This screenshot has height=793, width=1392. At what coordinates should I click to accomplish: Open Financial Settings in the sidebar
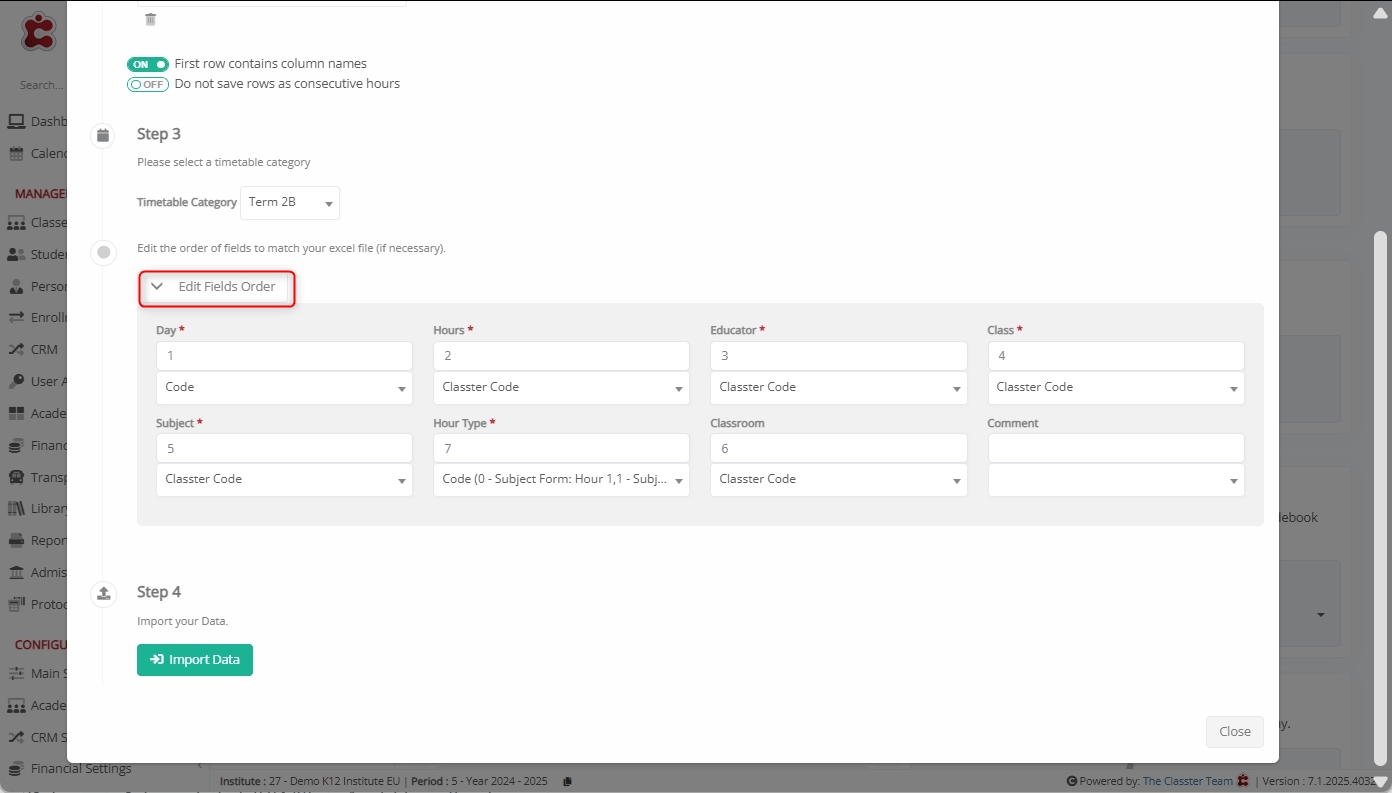pos(80,768)
